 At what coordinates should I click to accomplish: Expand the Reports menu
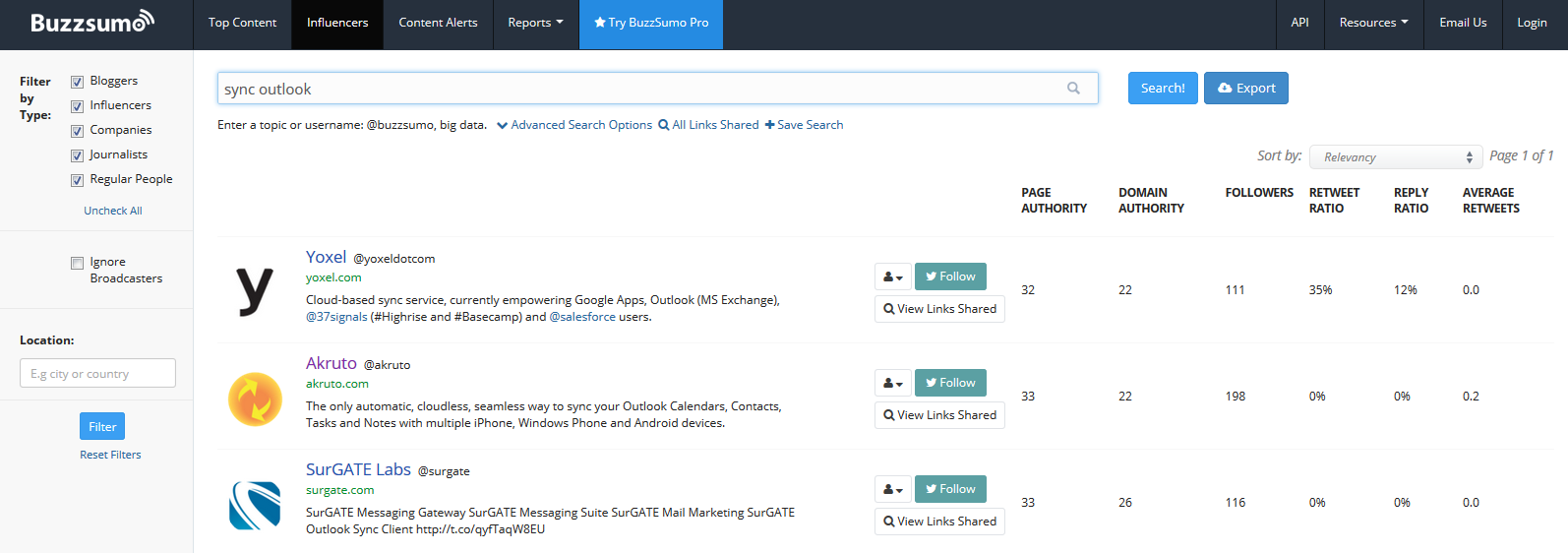point(535,23)
